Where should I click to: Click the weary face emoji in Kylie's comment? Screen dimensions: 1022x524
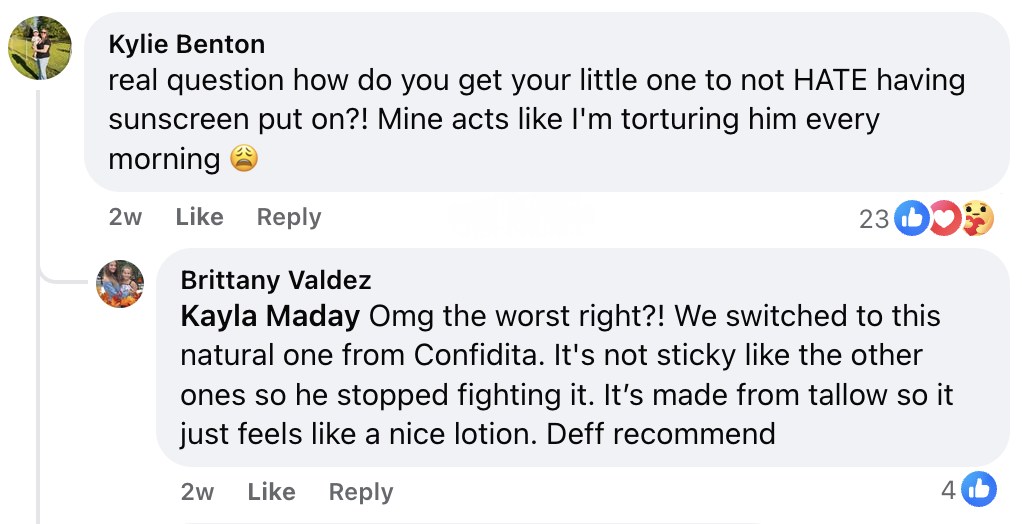244,158
